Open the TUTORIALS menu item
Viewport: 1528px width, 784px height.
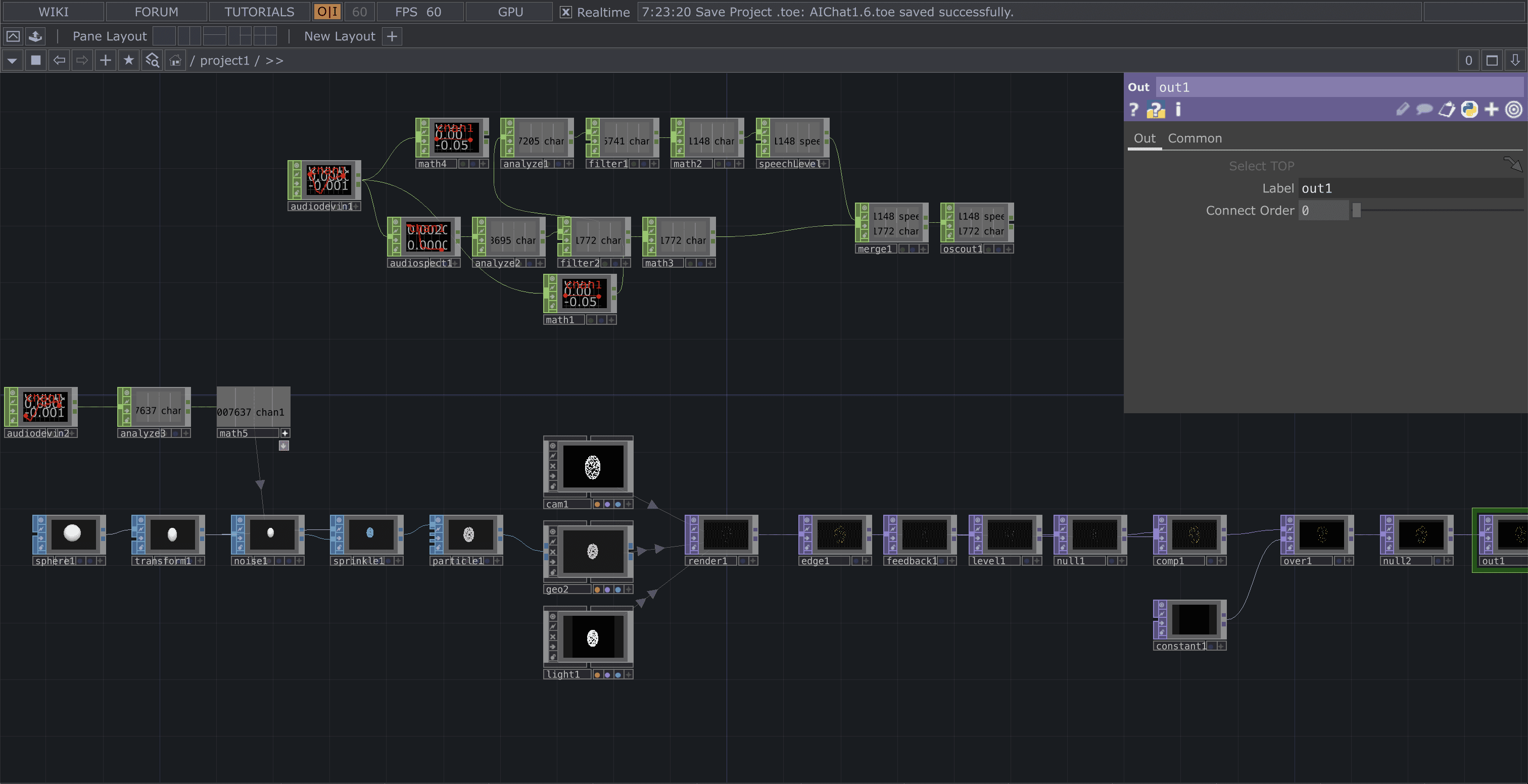tap(259, 12)
